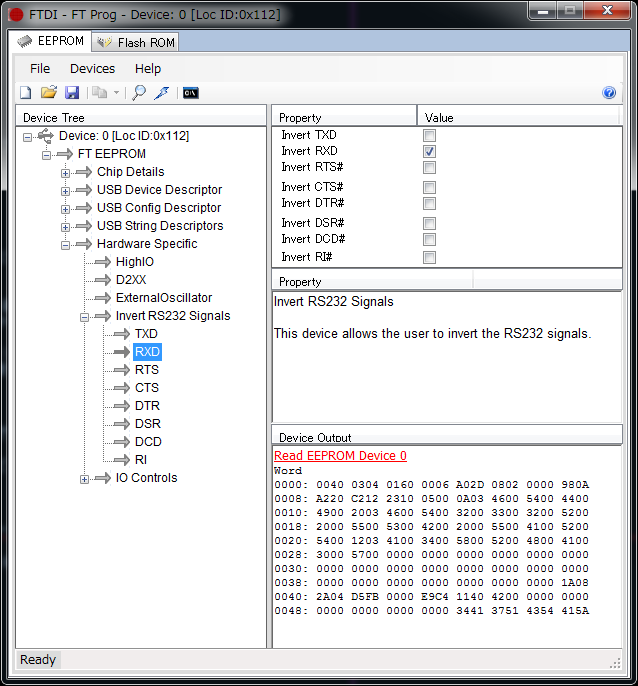Enable the Invert RTS# checkbox

[429, 167]
